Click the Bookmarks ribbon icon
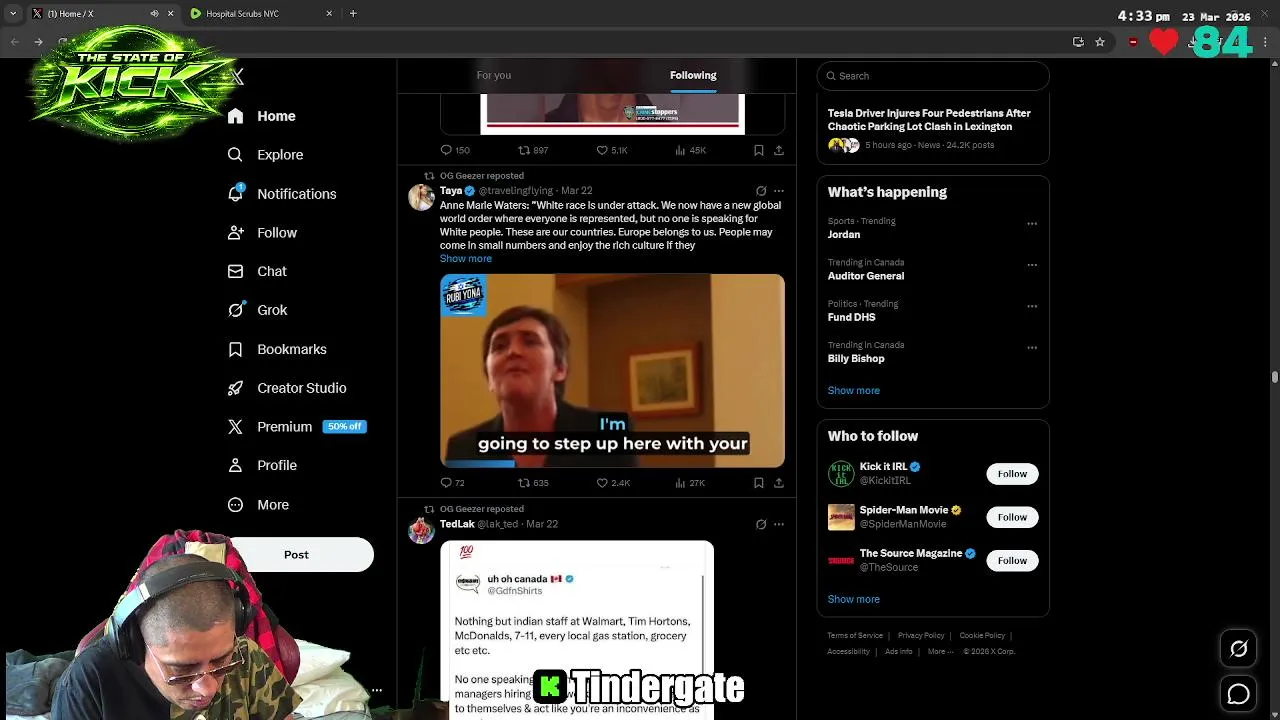1280x720 pixels. click(x=235, y=349)
